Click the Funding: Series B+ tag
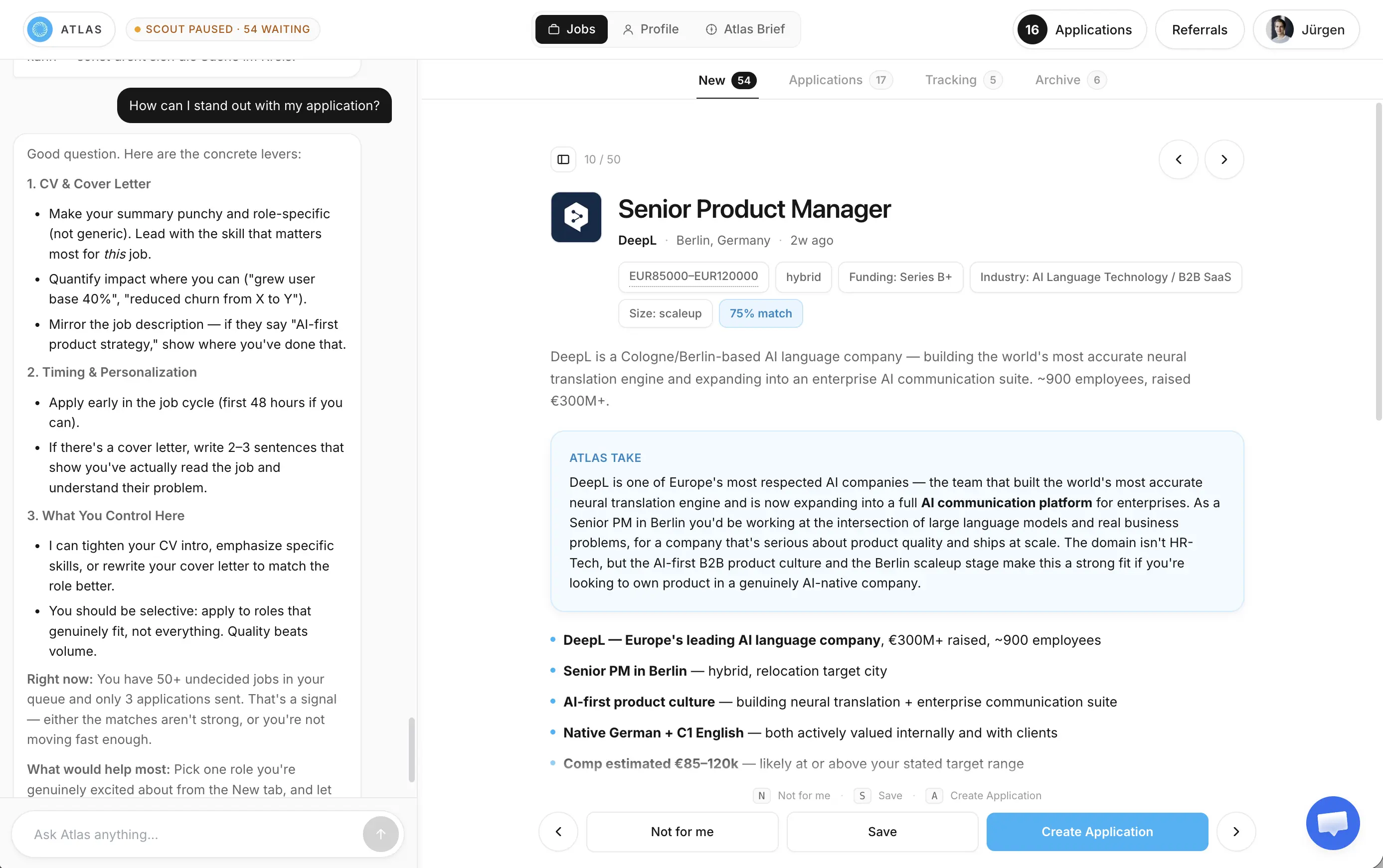 point(900,277)
